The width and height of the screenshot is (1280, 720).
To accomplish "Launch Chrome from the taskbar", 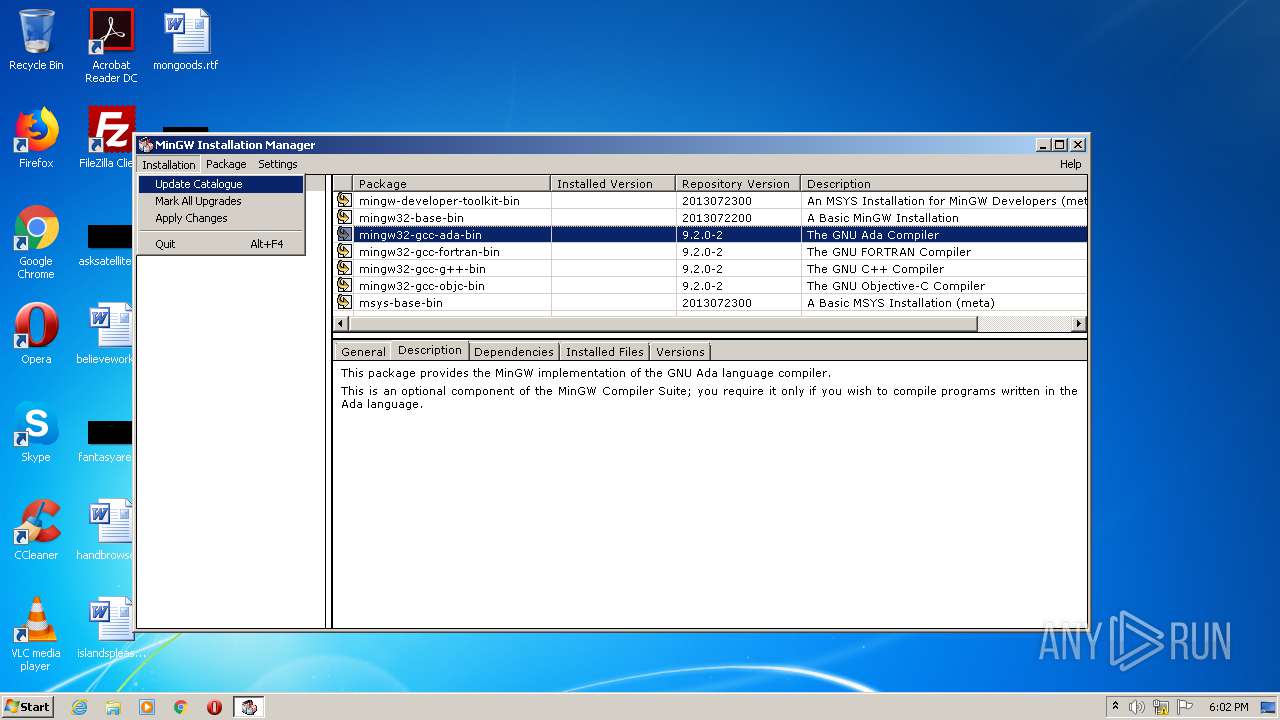I will [181, 707].
